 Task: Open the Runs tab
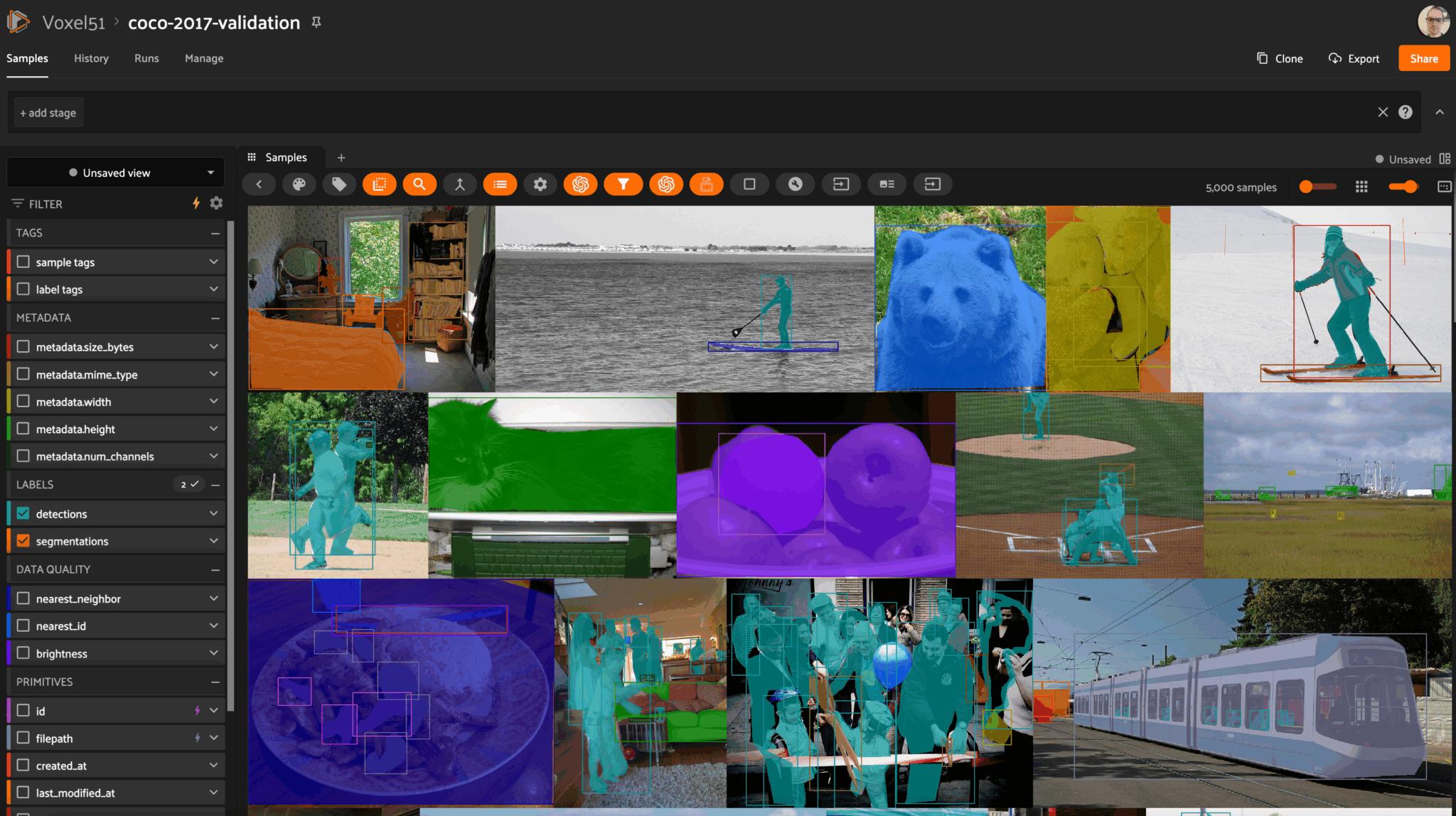[x=146, y=58]
